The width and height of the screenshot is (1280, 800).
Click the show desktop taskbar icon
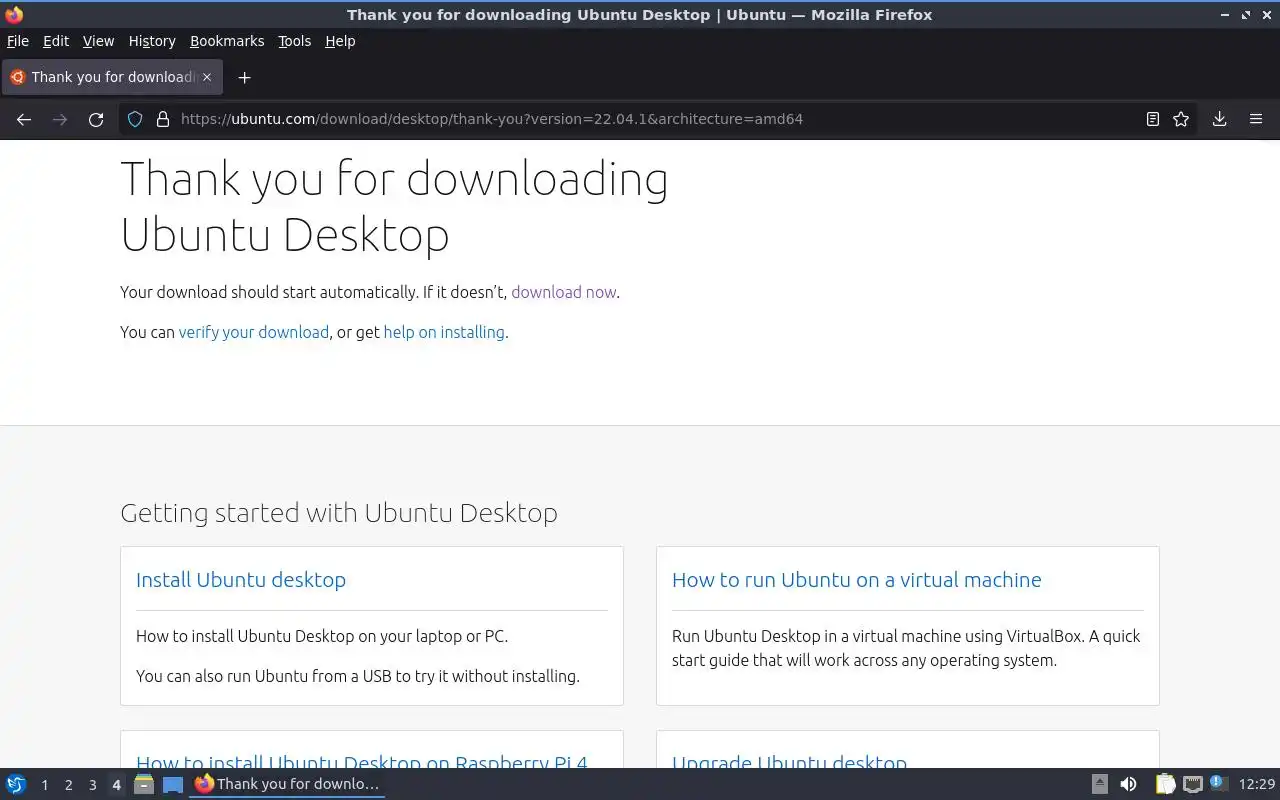click(173, 784)
